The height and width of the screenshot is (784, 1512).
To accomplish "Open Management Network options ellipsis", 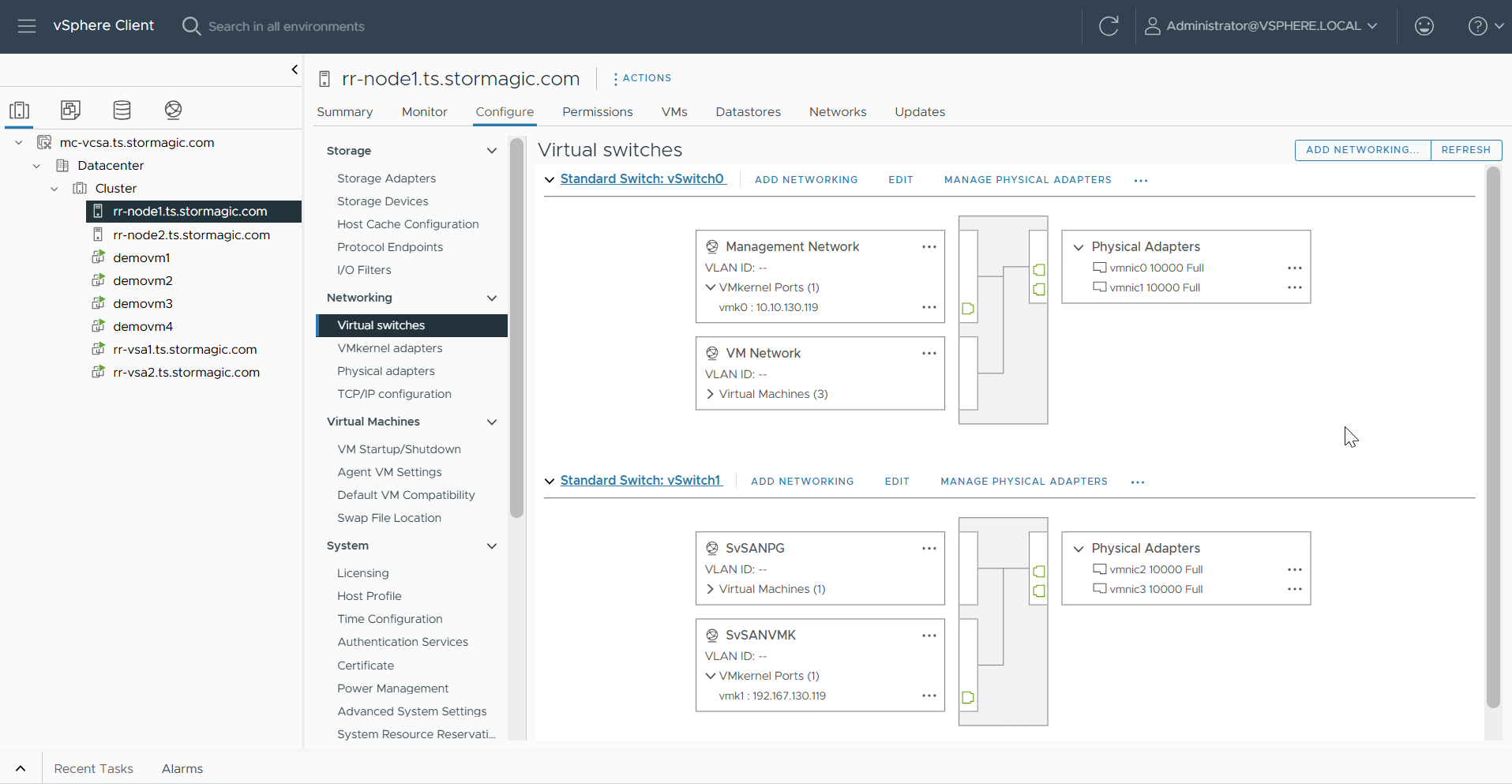I will click(929, 247).
